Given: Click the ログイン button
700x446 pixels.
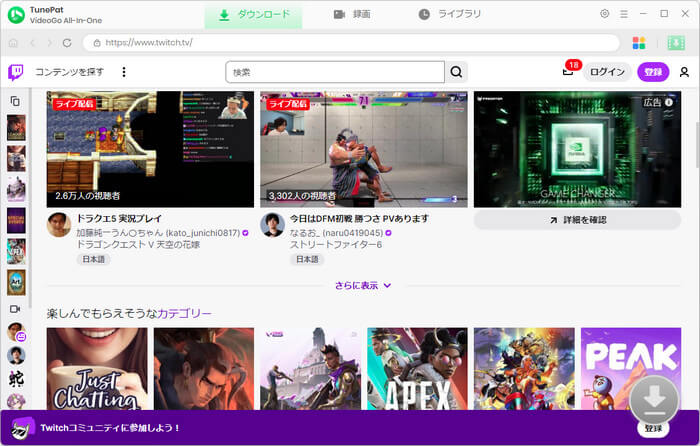Looking at the screenshot, I should (x=607, y=72).
